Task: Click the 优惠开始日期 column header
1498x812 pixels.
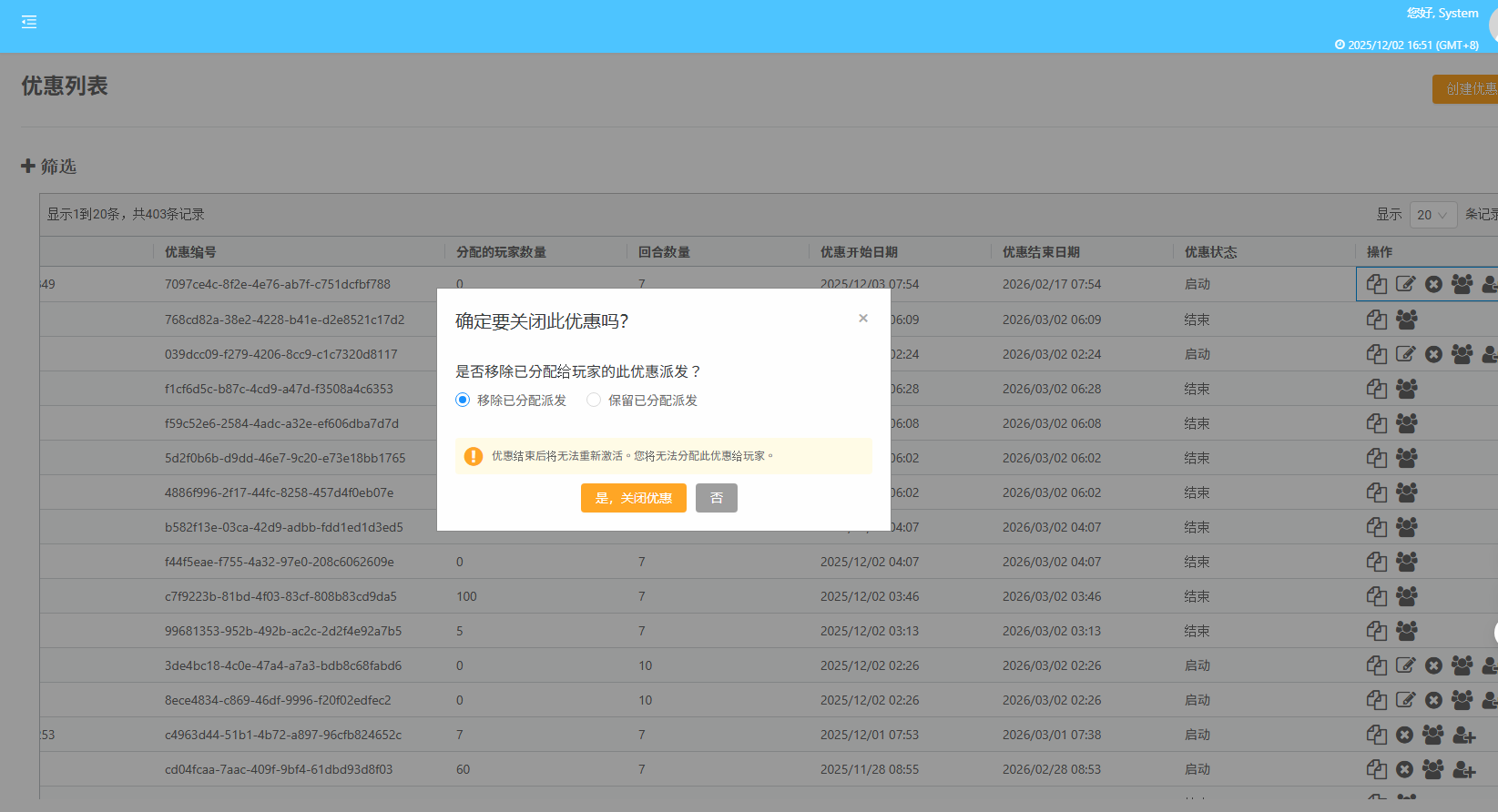Action: pyautogui.click(x=858, y=252)
